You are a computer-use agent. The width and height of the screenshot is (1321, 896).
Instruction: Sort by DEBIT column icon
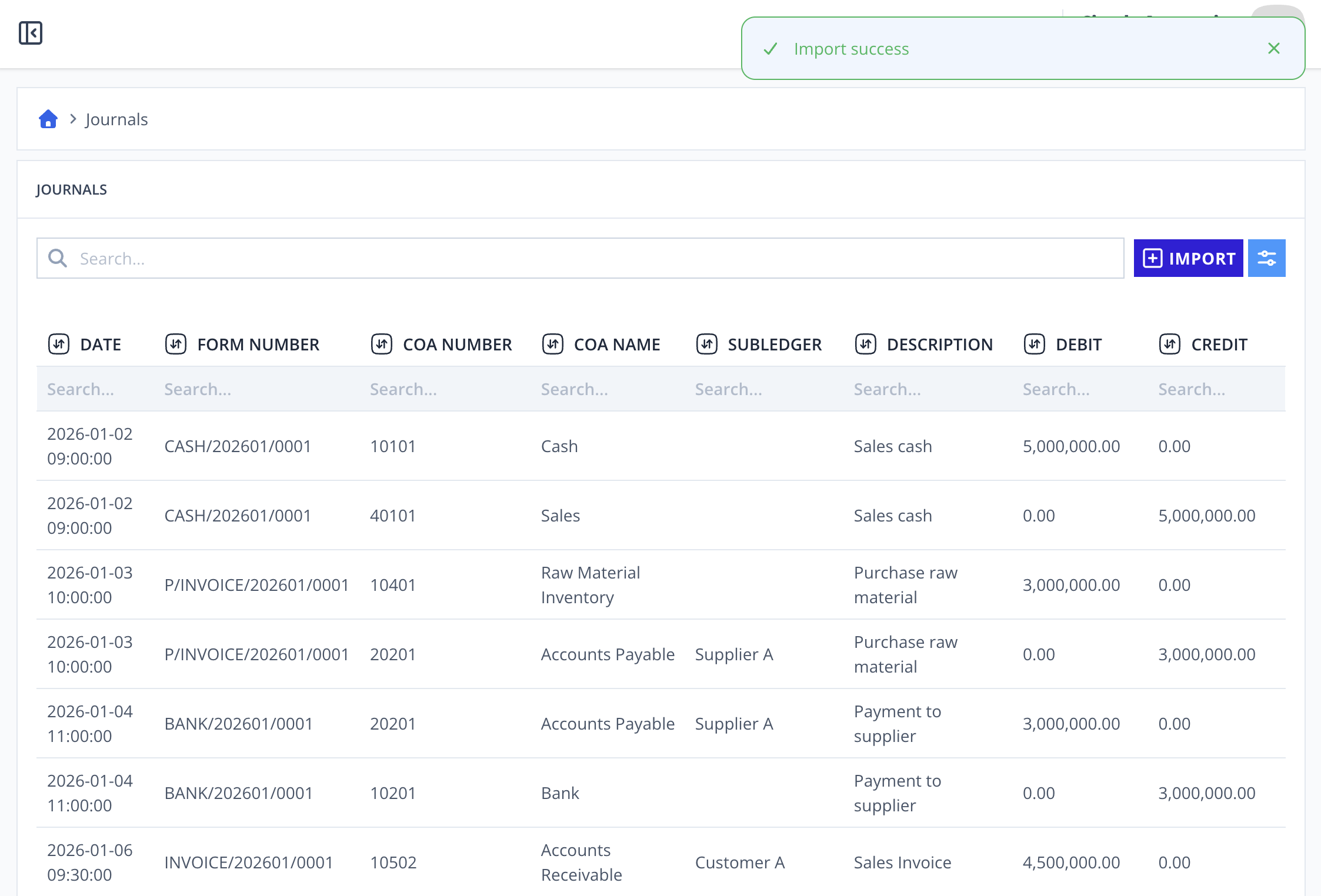pos(1035,344)
